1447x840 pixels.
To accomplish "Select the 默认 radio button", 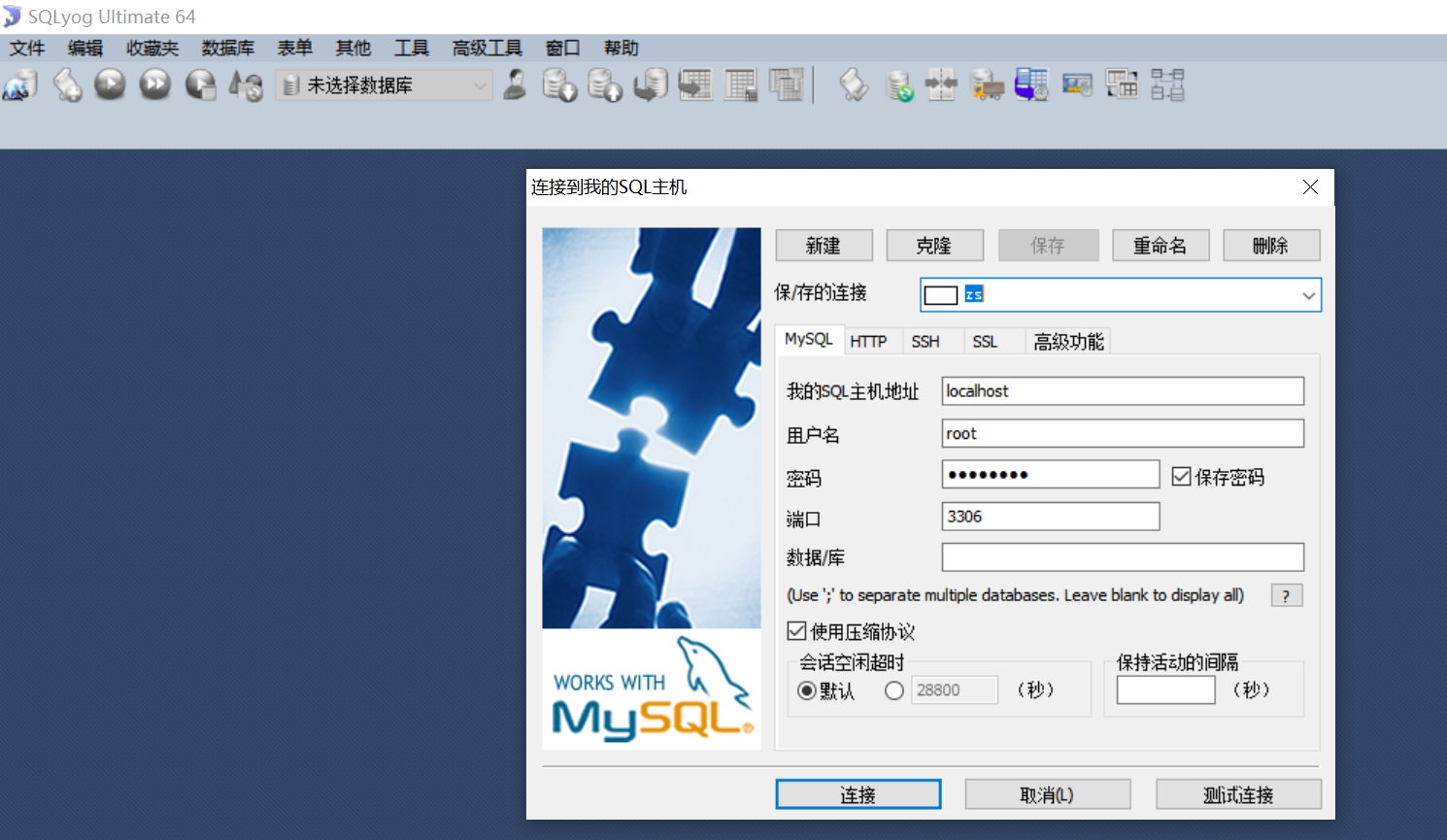I will (x=806, y=690).
